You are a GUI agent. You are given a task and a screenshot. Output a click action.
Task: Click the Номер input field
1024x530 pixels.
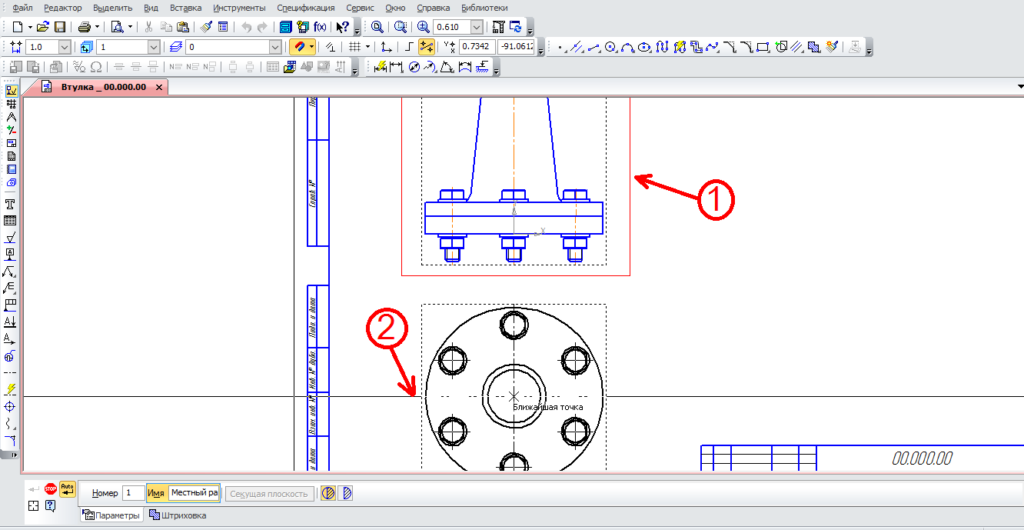tap(132, 493)
